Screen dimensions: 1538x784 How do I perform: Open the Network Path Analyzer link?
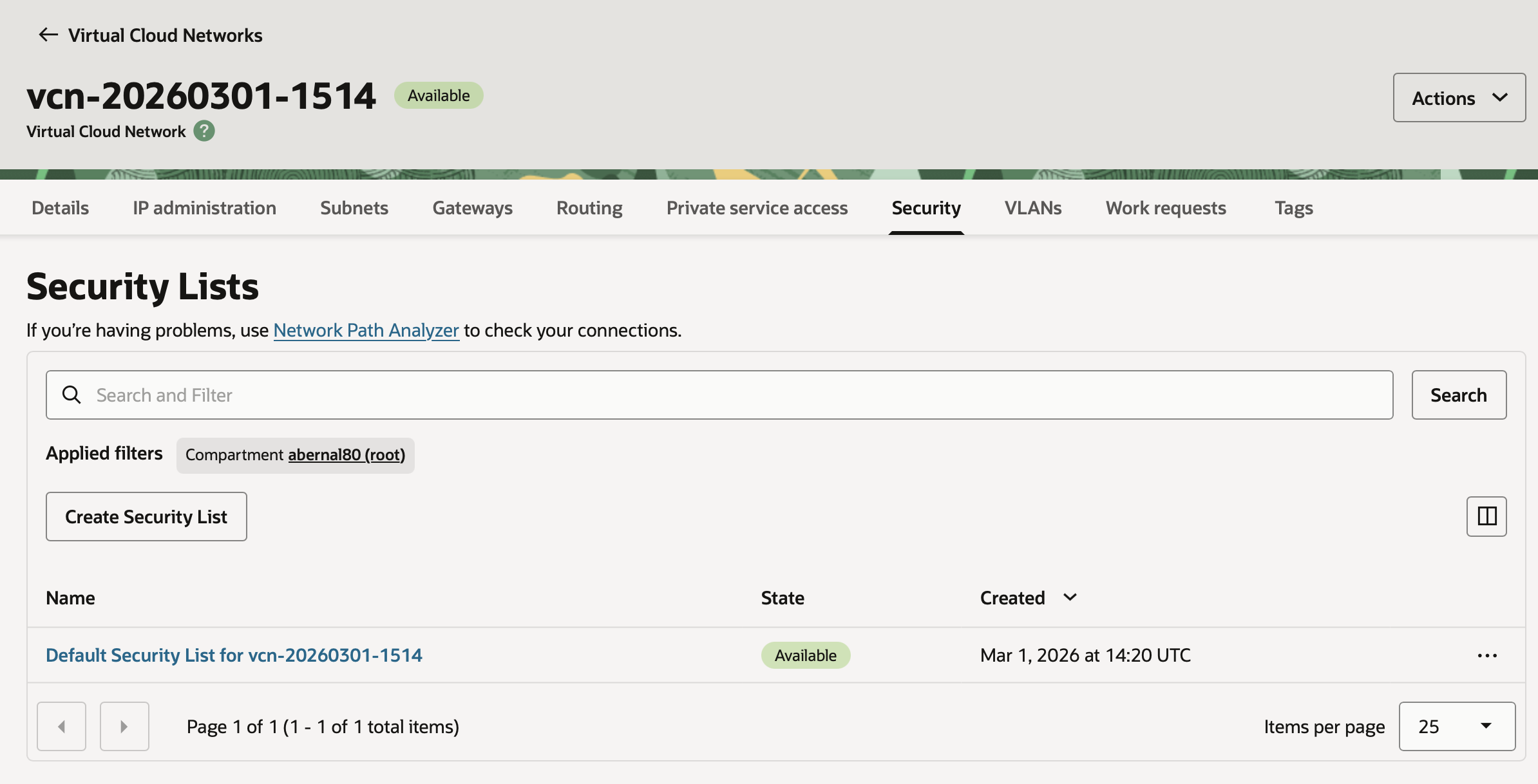366,330
